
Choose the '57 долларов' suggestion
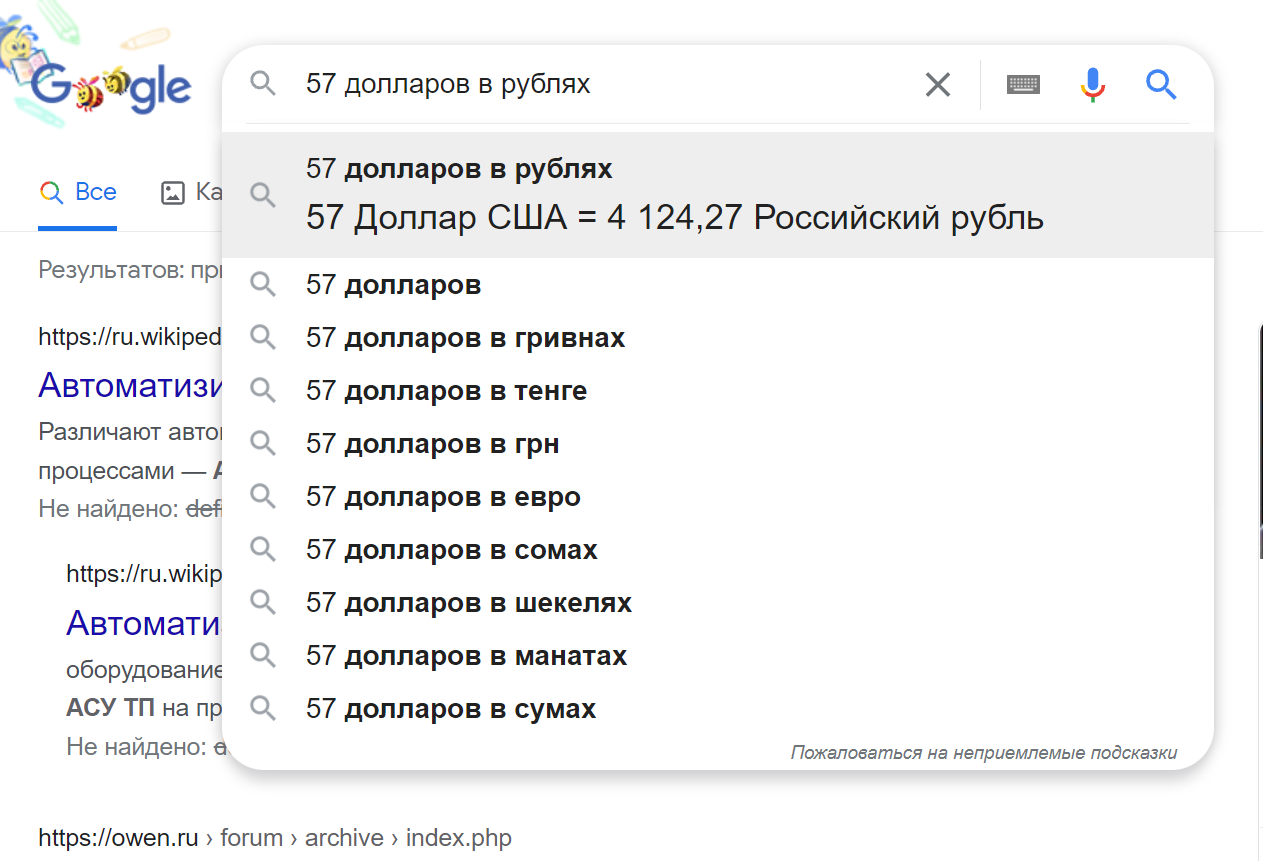point(393,286)
